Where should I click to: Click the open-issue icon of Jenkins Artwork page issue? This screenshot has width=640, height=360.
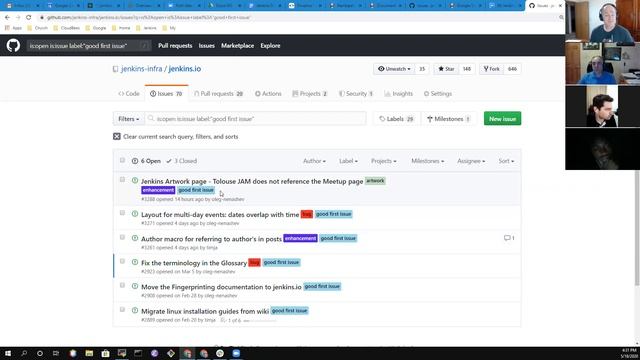pos(135,180)
